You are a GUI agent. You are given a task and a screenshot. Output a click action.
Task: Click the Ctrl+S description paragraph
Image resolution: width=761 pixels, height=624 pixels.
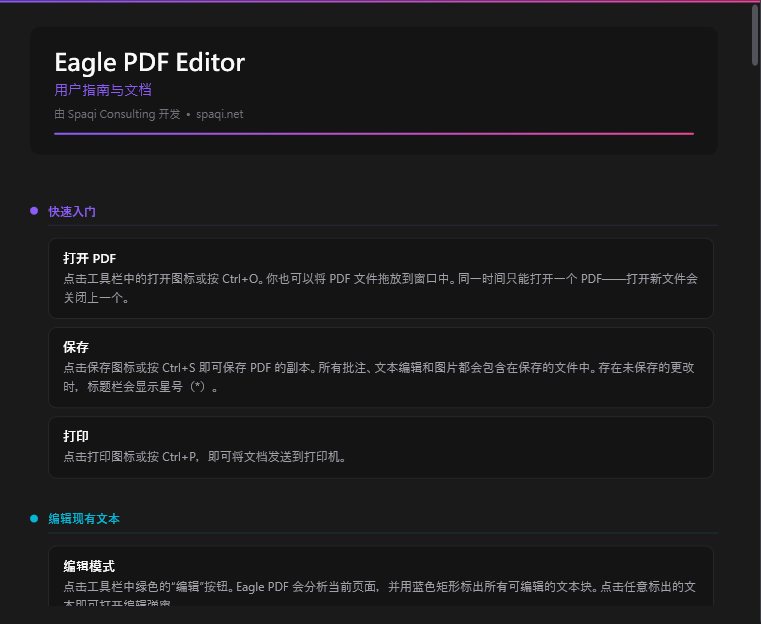(379, 377)
